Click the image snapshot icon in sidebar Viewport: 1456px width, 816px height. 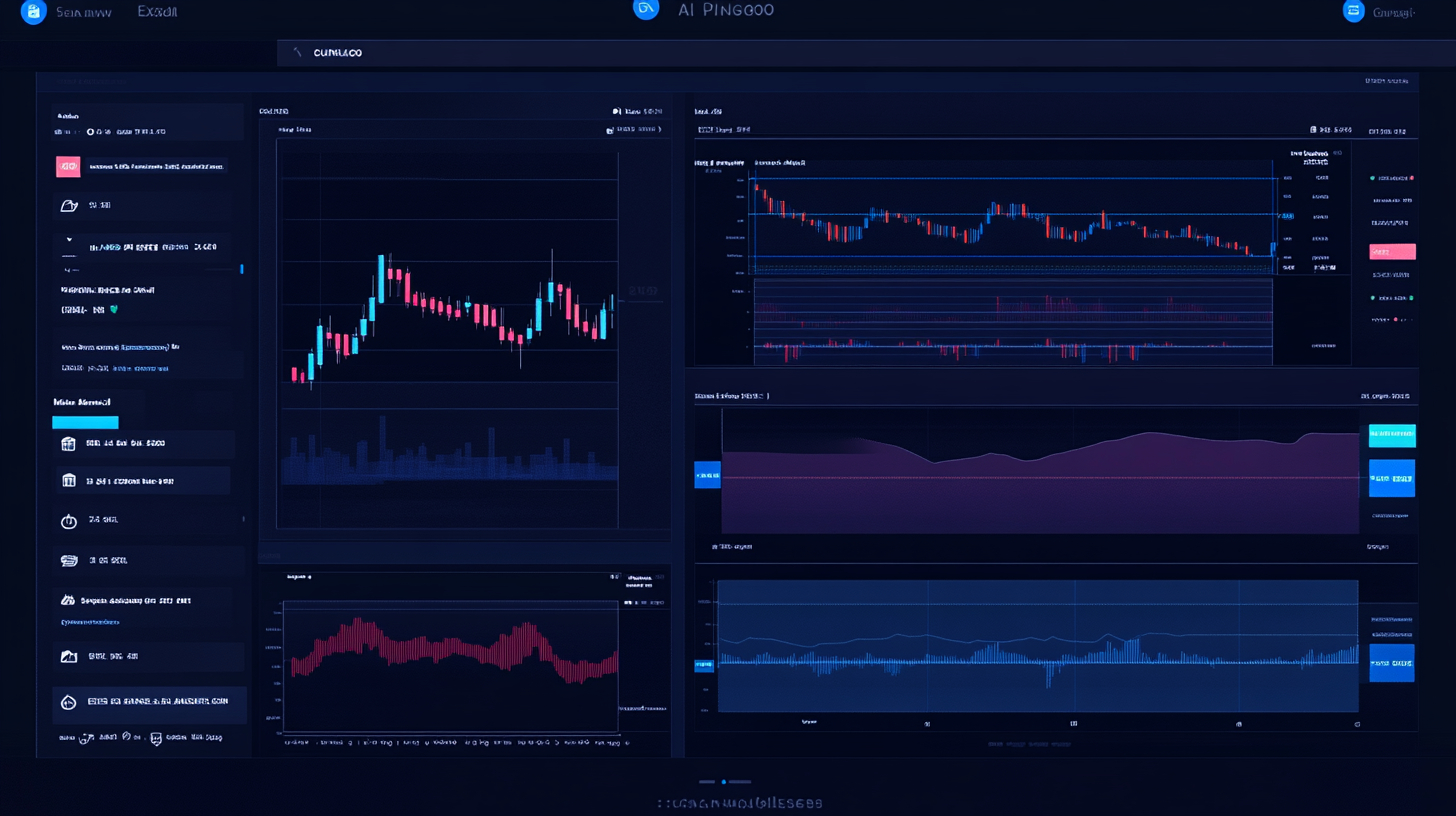point(68,656)
